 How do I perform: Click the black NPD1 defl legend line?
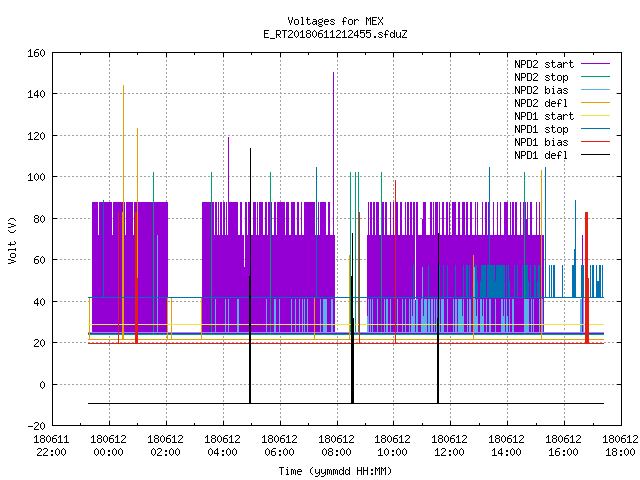(595, 155)
